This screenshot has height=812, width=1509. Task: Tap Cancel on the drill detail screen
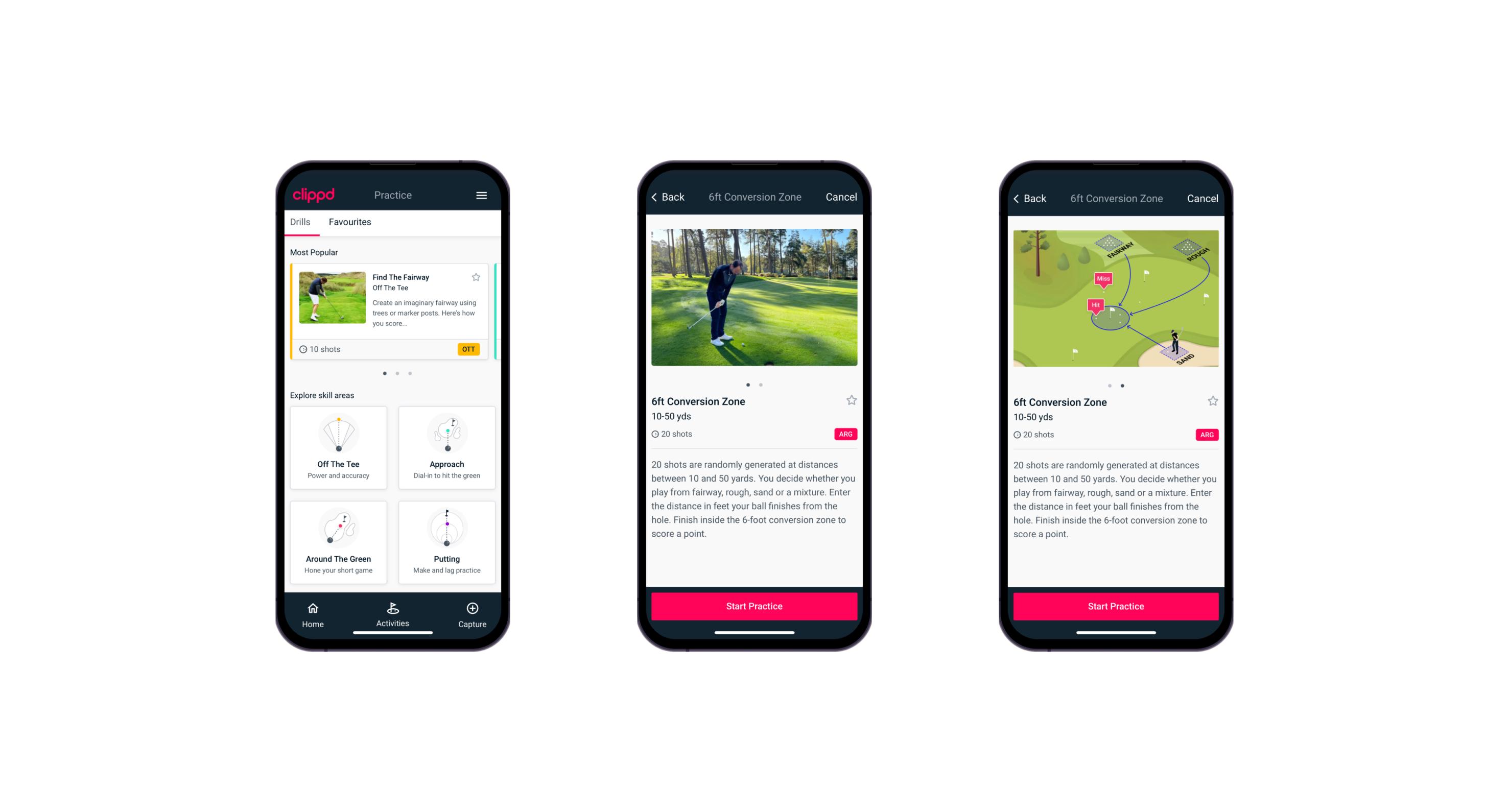click(x=839, y=196)
